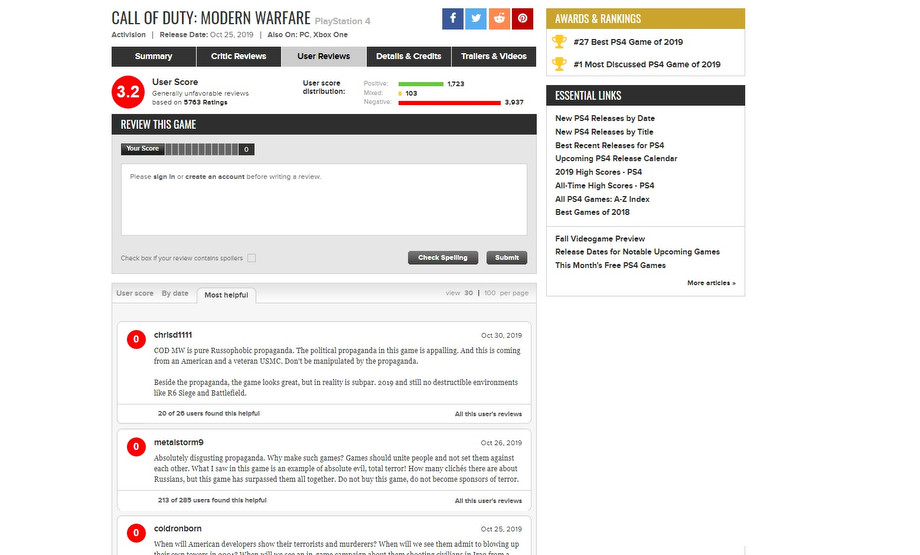Set a rating on the Your Score bar
The height and width of the screenshot is (555, 920).
coord(202,149)
